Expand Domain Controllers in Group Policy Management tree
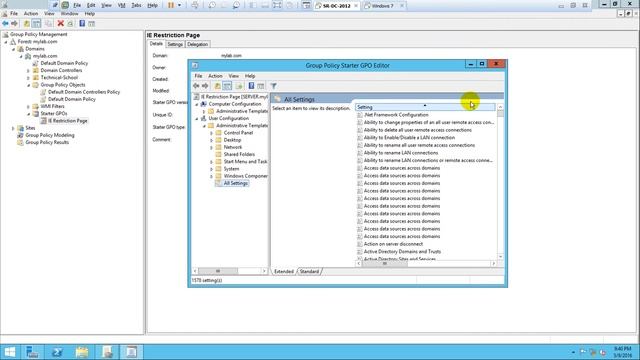The width and height of the screenshot is (640, 360). 28,71
